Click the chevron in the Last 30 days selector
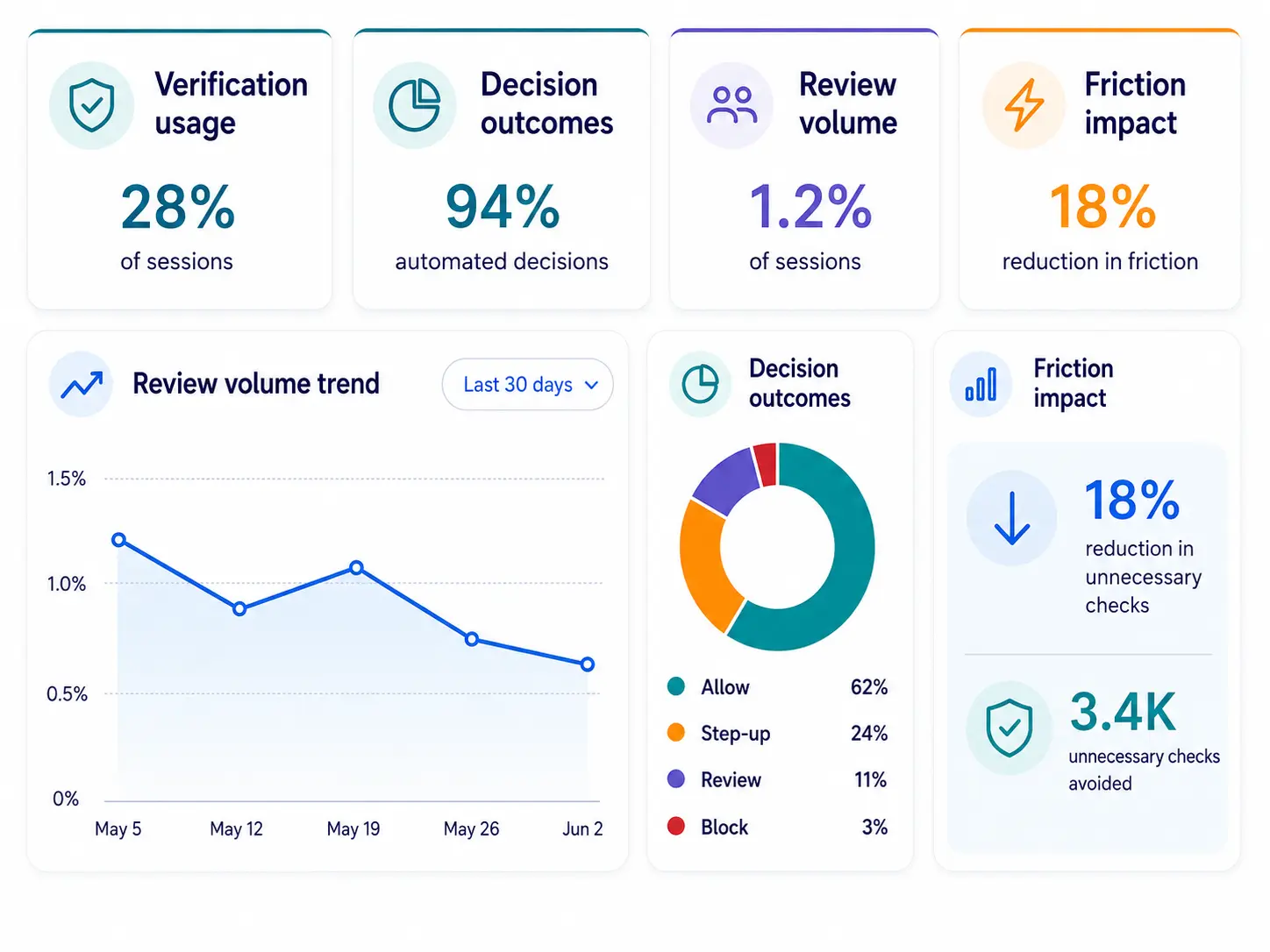This screenshot has width=1270, height=952. click(591, 385)
